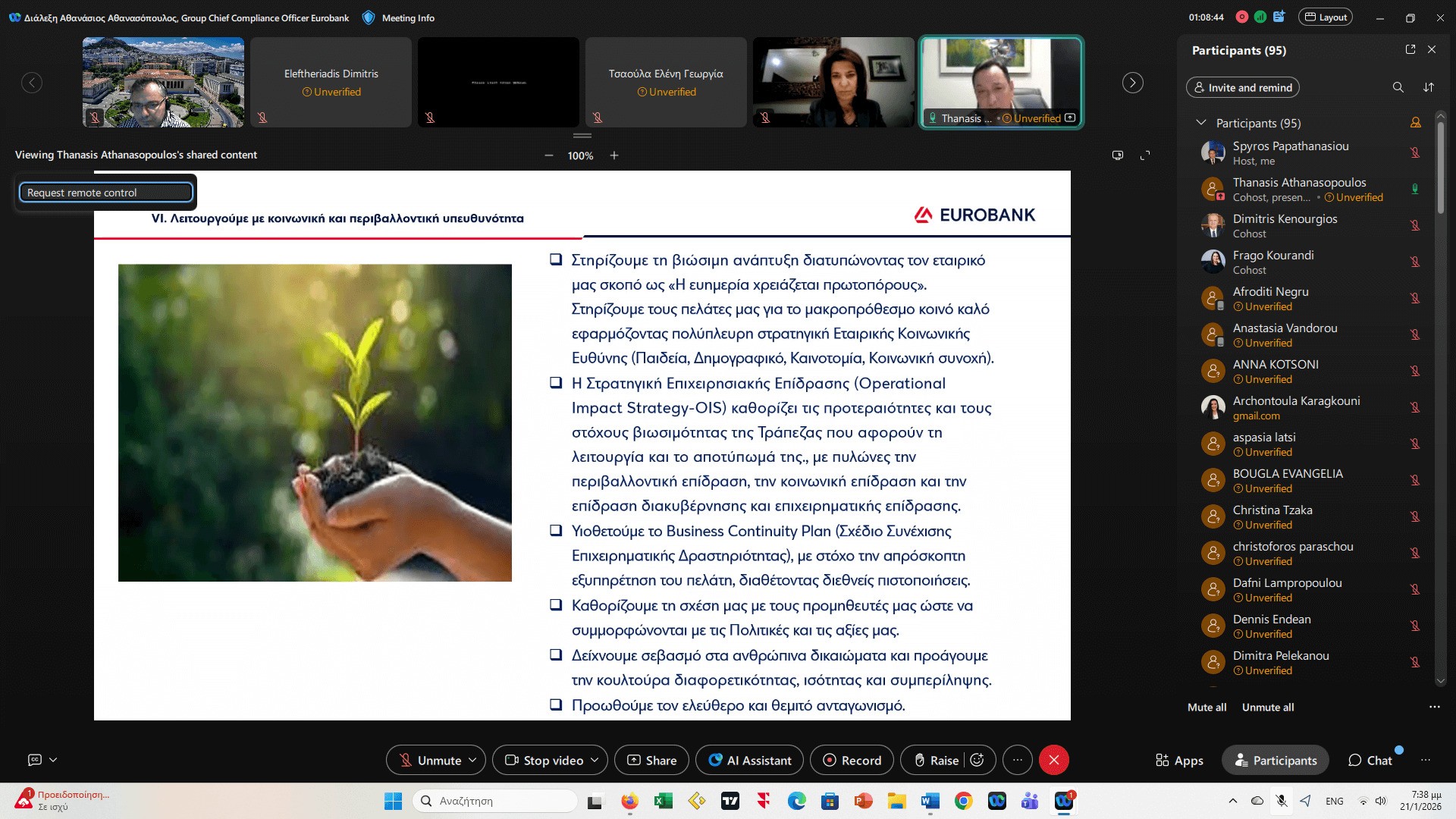
Task: Switch to the Participants panel tab
Action: click(1276, 760)
